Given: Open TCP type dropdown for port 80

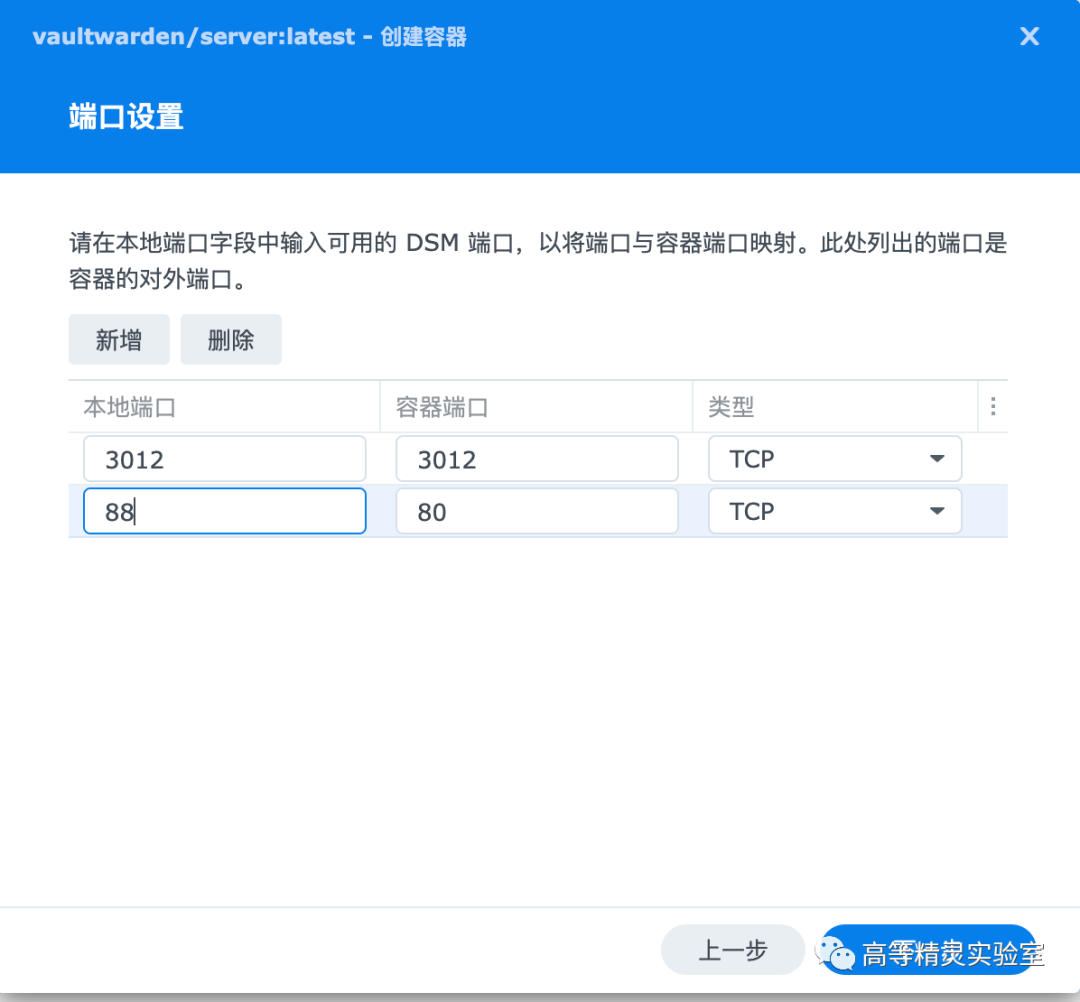Looking at the screenshot, I should (x=835, y=511).
